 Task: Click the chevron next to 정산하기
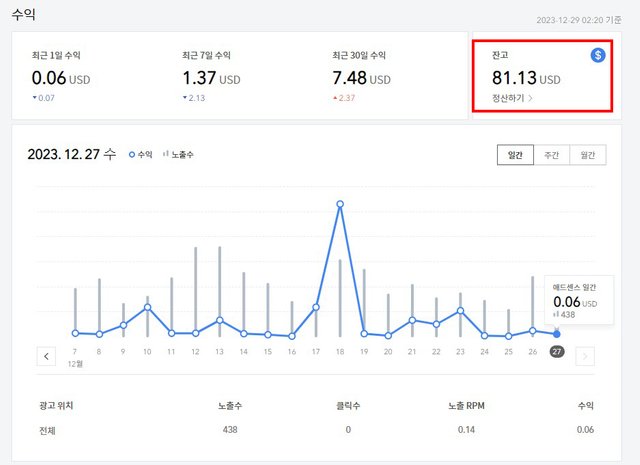coord(530,98)
